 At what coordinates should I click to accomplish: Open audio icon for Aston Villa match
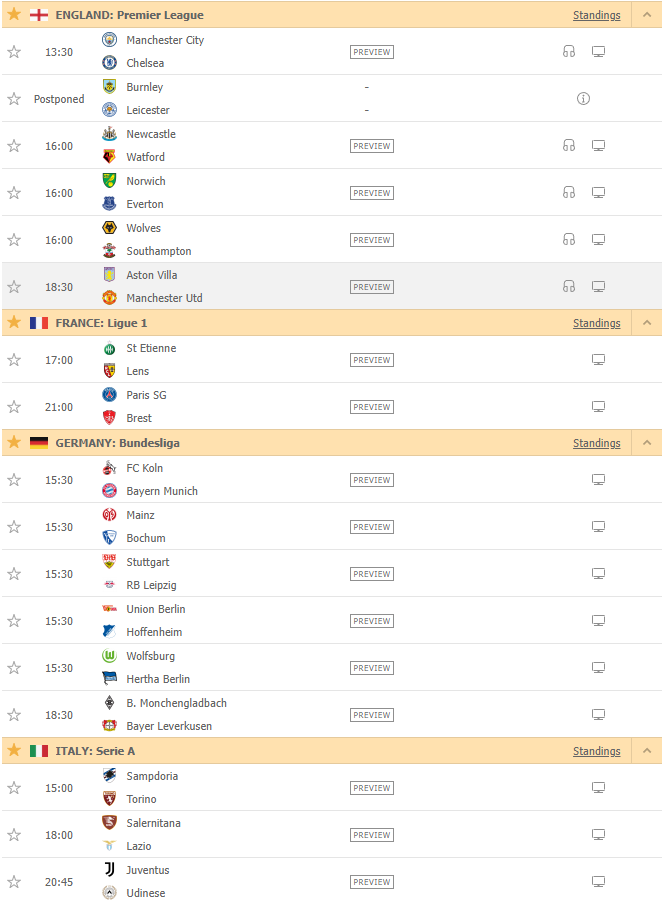[568, 286]
